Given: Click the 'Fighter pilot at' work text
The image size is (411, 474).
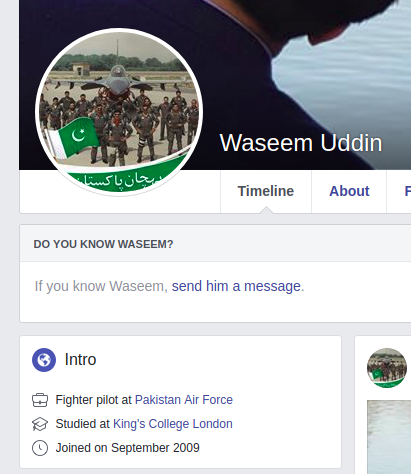Looking at the screenshot, I should [94, 400].
